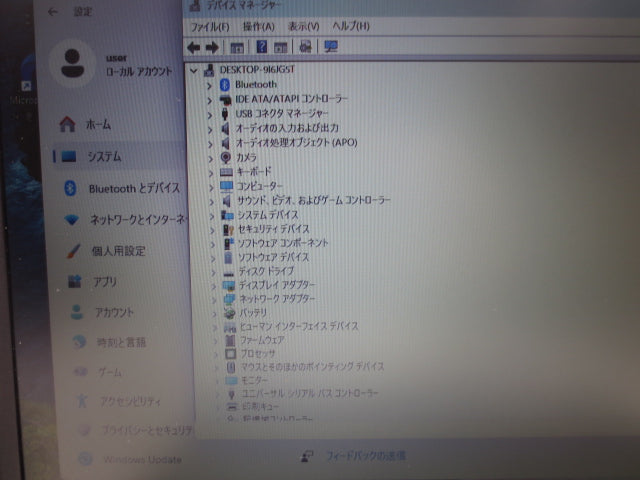Select the キーボード device icon

(x=226, y=172)
